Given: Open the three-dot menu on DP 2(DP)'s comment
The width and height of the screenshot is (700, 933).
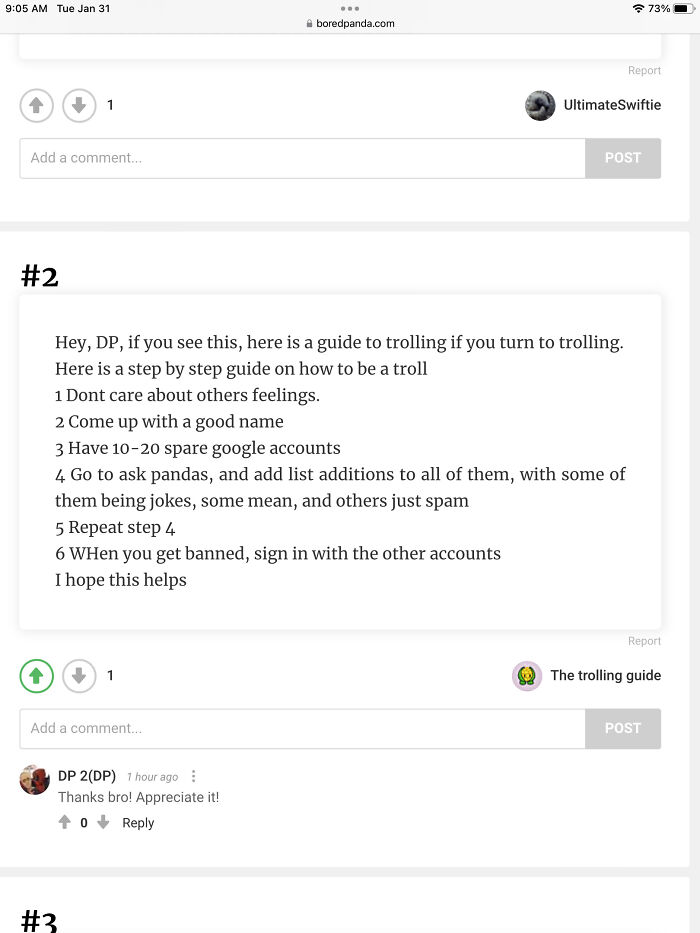Looking at the screenshot, I should [x=193, y=776].
